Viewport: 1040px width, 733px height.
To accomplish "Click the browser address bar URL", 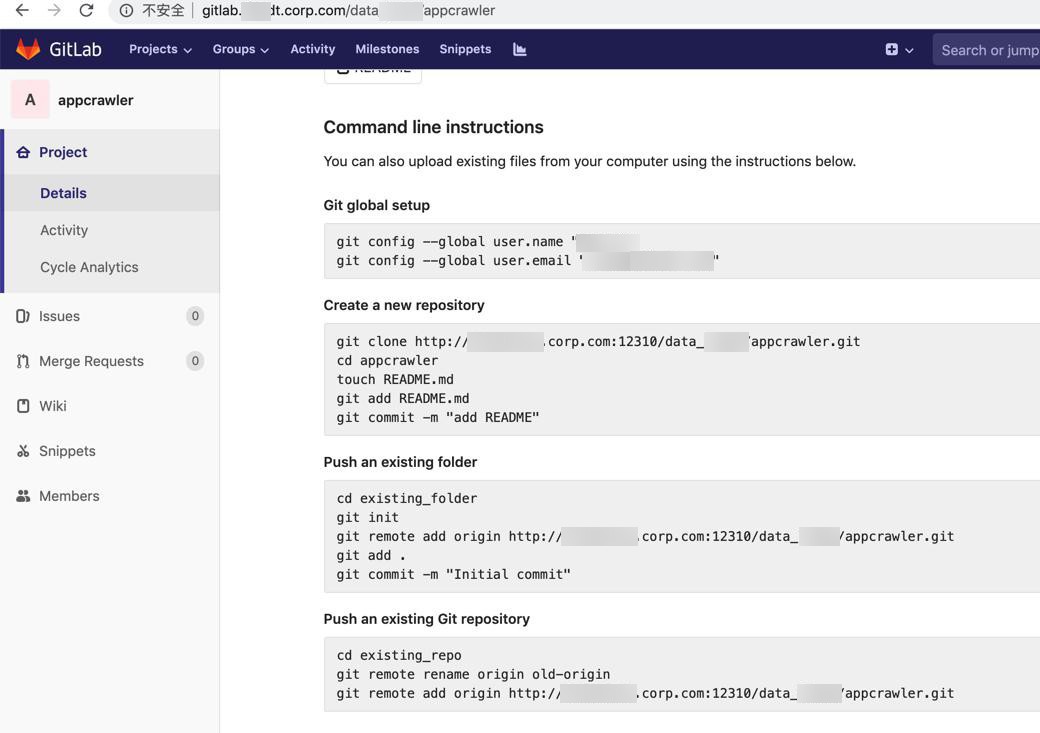I will tap(348, 11).
